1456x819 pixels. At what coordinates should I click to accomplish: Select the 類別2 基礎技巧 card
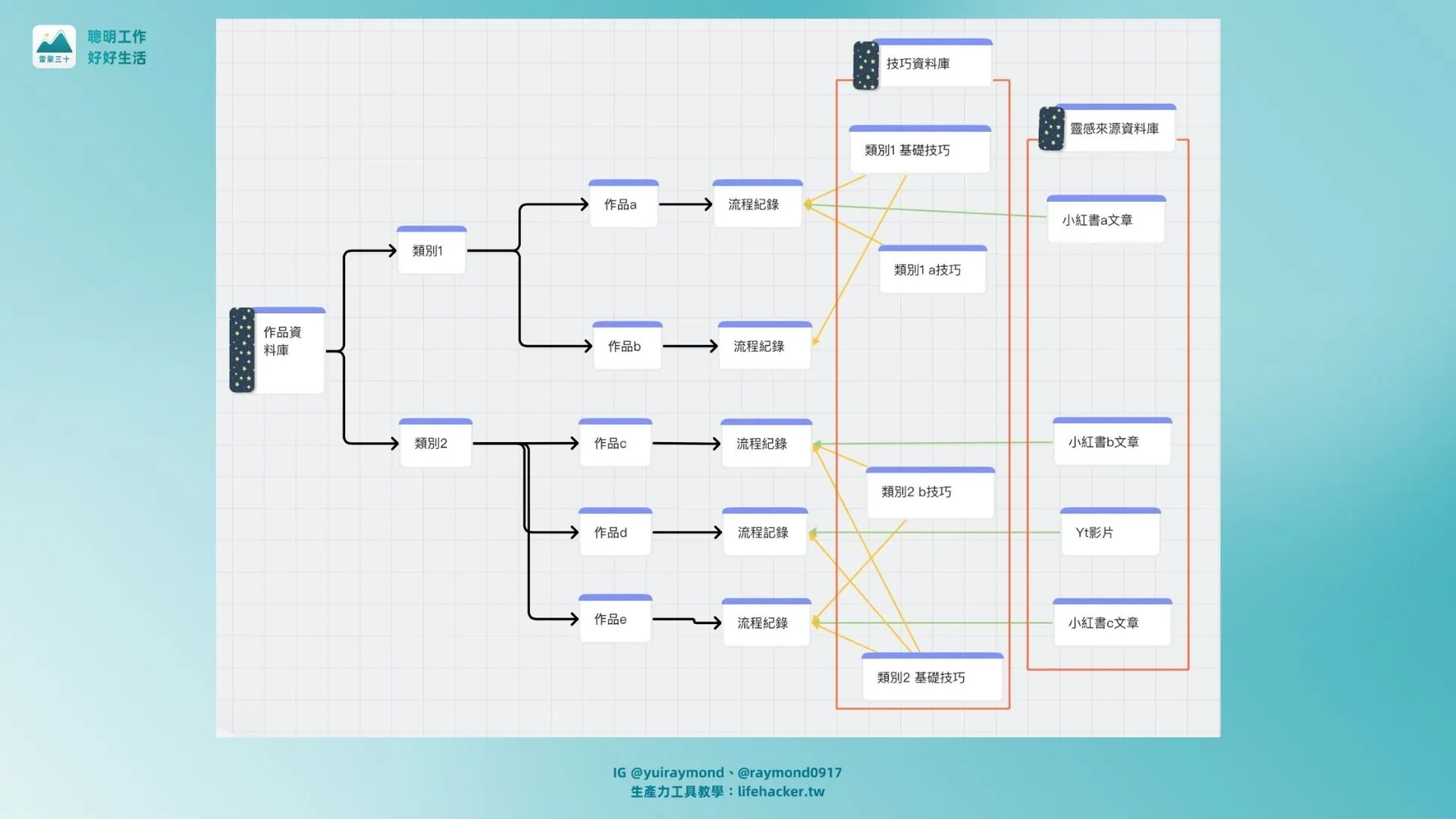point(932,678)
